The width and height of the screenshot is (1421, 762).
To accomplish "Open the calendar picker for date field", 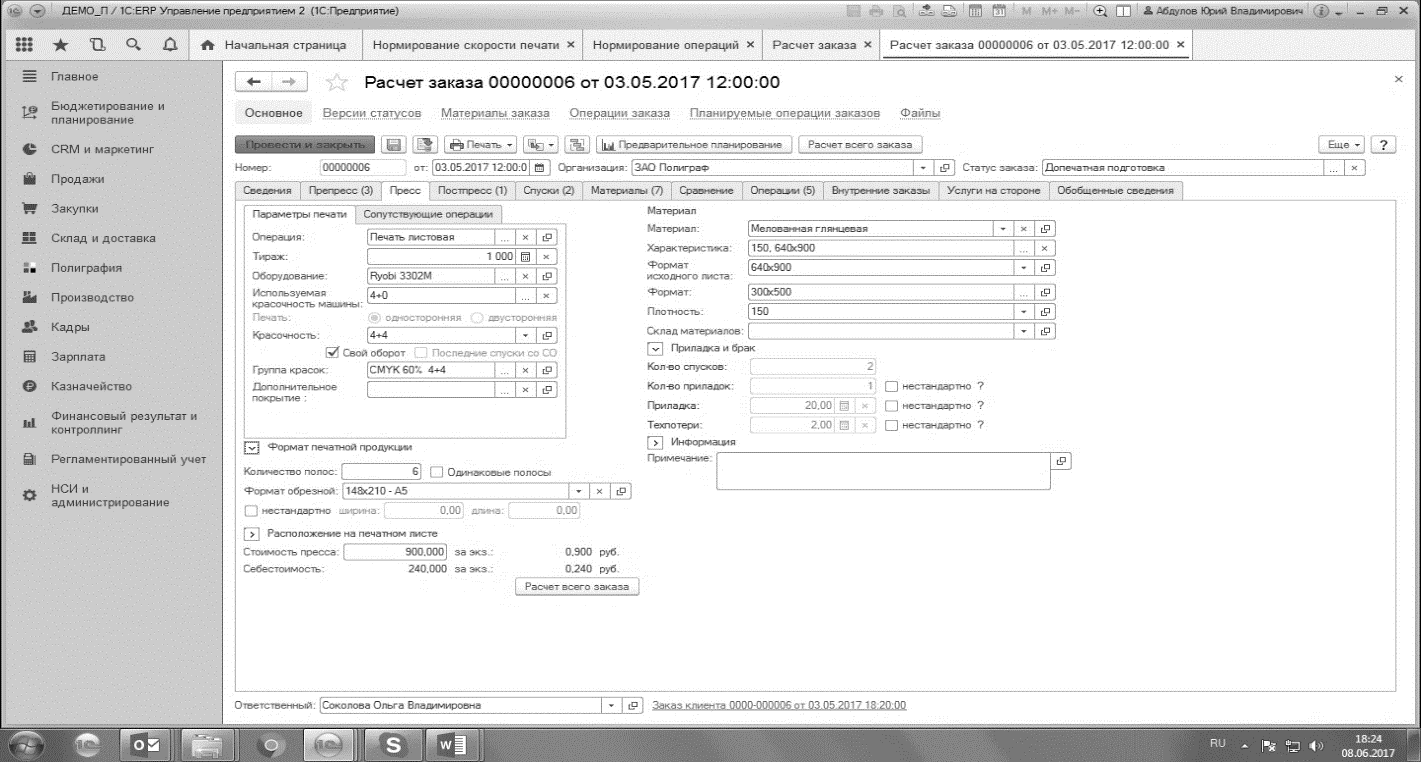I will coord(540,168).
